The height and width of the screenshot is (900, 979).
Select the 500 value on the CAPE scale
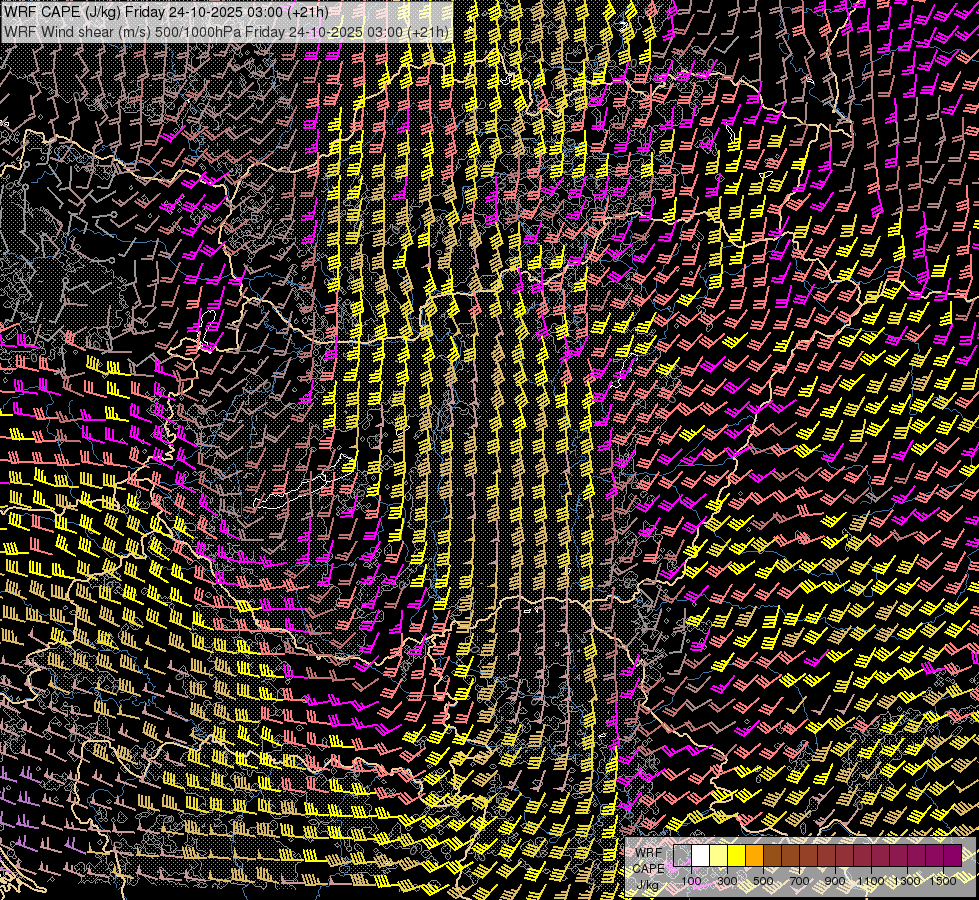coord(763,881)
